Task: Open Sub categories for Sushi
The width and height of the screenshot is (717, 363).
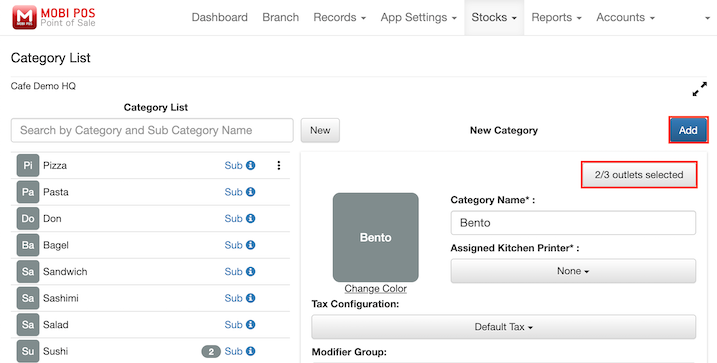Action: (233, 351)
